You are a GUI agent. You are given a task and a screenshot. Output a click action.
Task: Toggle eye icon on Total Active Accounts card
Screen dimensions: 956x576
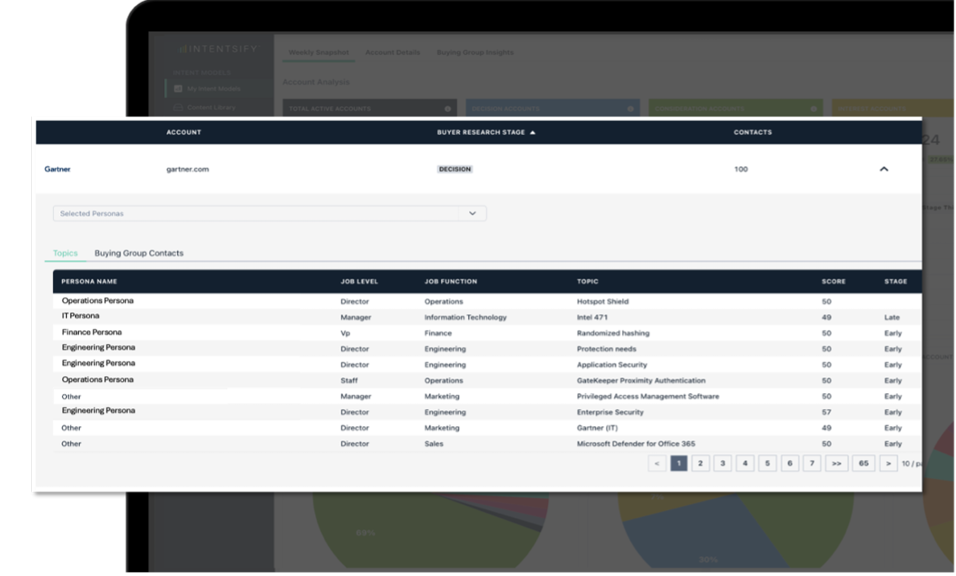click(447, 108)
